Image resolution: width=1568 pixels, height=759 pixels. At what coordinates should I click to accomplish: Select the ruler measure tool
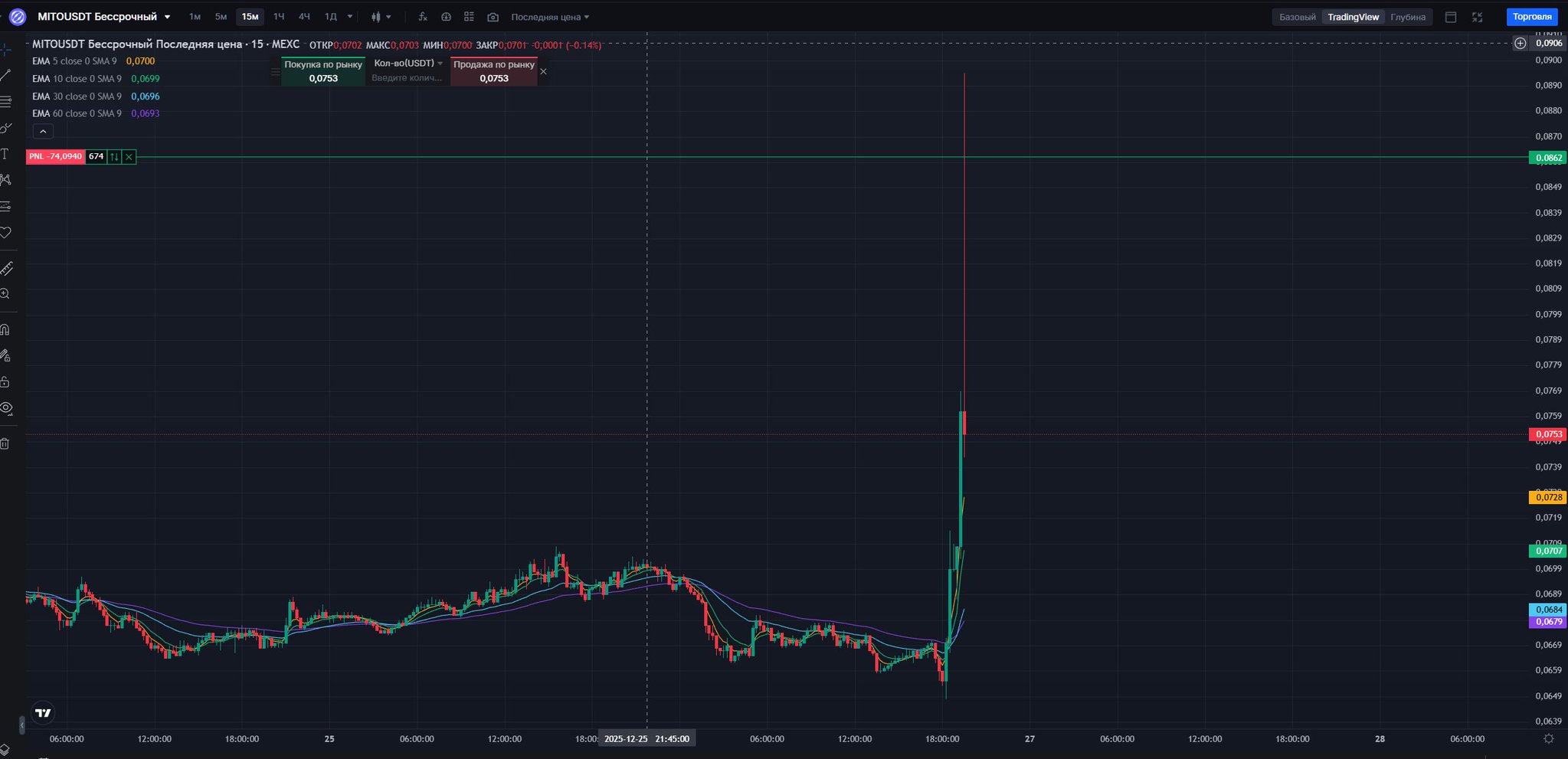(6, 268)
